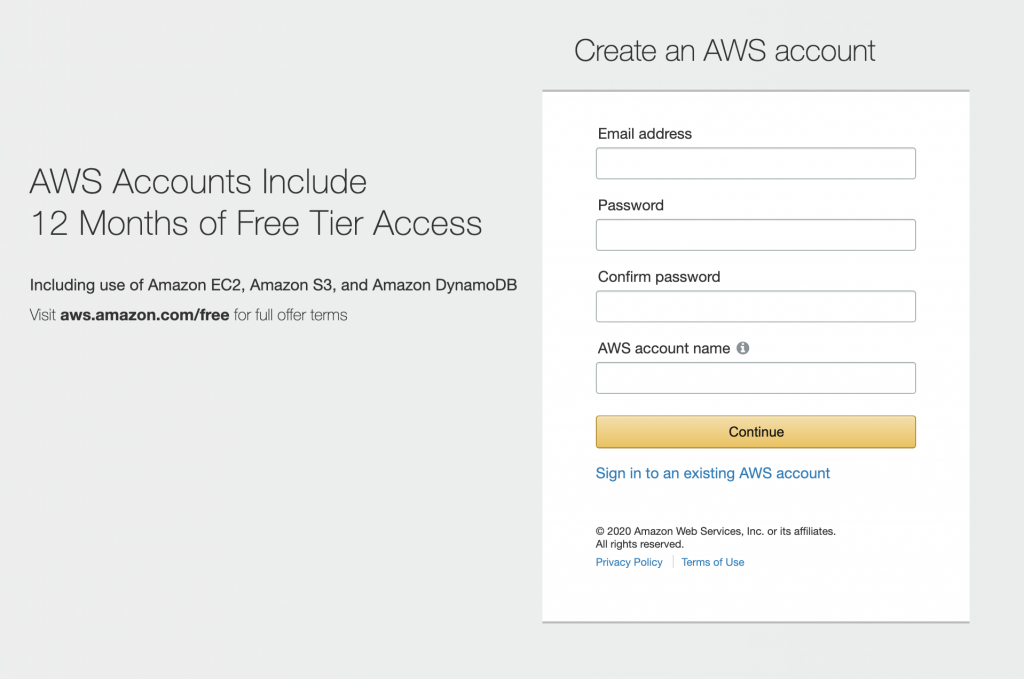
Task: Open Sign in to an existing AWS account
Action: tap(713, 473)
